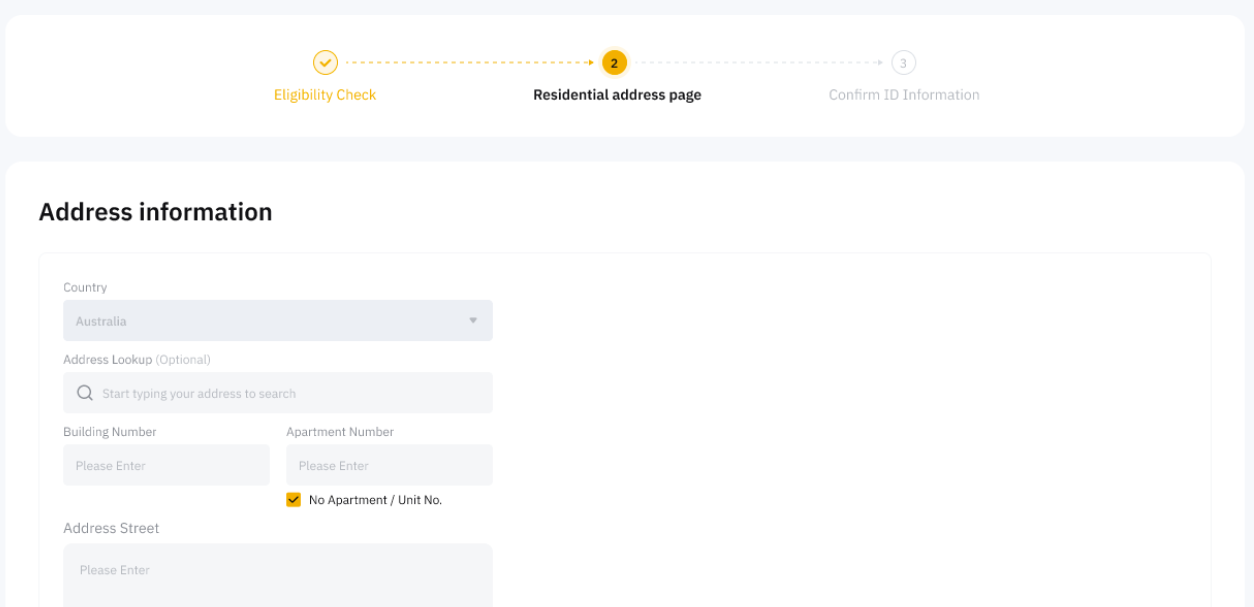Jump to the Confirm ID Information step label
1254x607 pixels.
904,95
